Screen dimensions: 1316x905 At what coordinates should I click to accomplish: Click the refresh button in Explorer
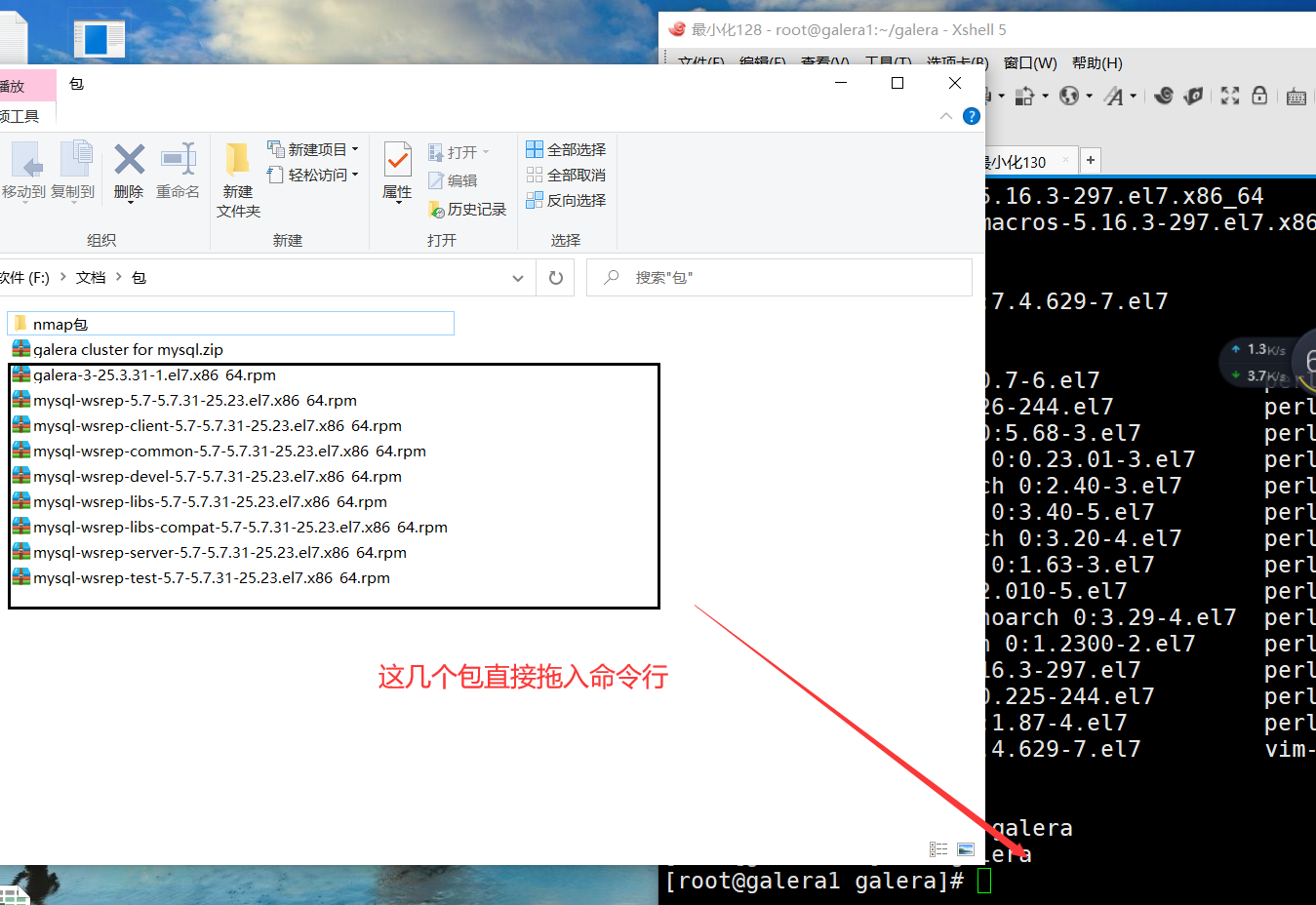point(554,277)
